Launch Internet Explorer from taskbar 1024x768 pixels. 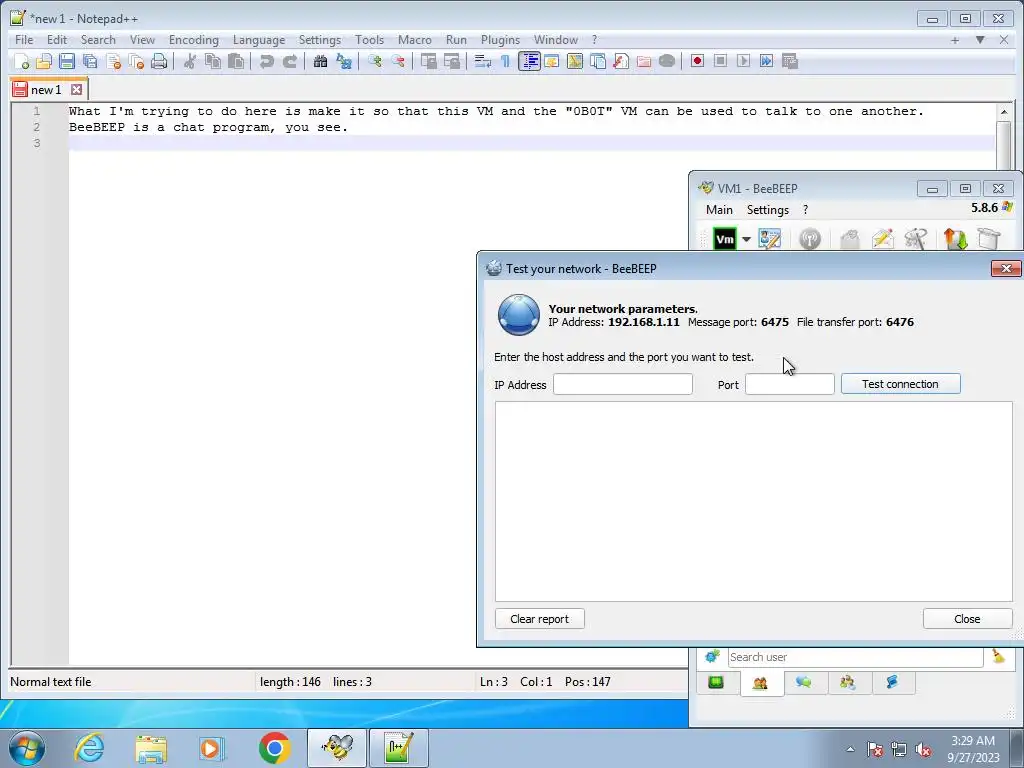pos(89,748)
